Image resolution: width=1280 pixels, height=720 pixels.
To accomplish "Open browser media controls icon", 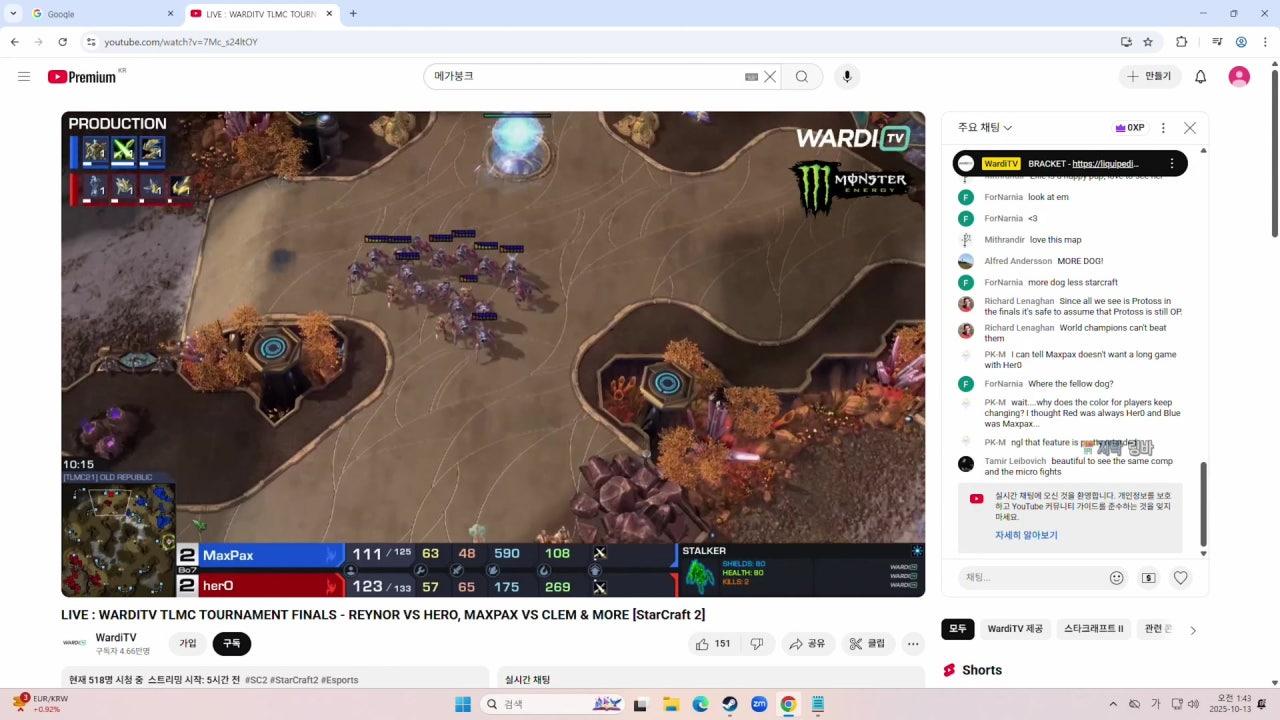I will point(1217,42).
